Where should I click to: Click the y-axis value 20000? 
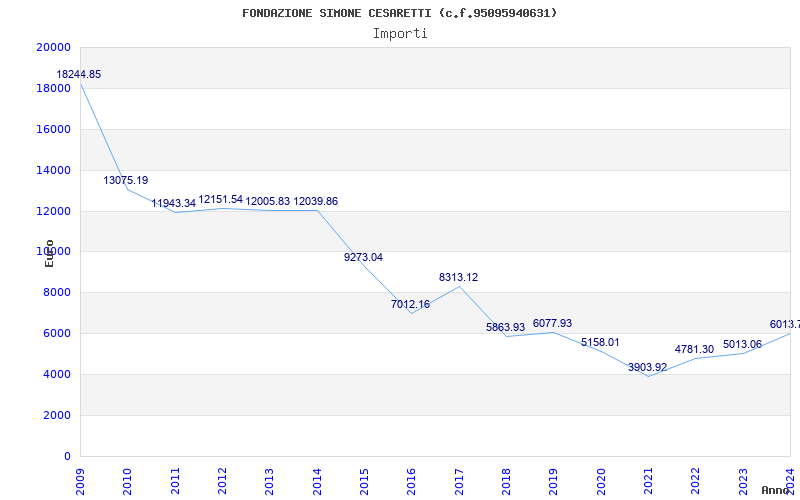(x=53, y=47)
